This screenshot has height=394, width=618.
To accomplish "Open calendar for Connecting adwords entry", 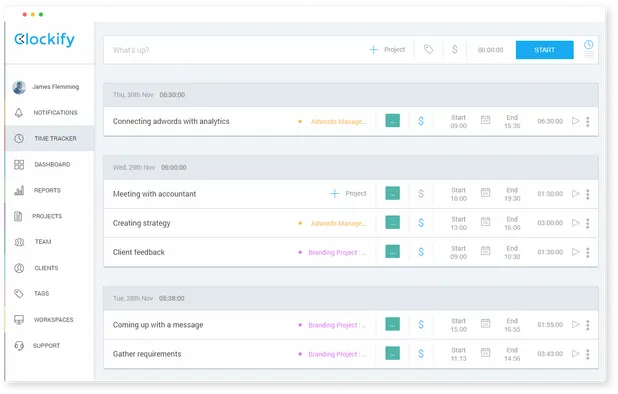I will click(486, 120).
